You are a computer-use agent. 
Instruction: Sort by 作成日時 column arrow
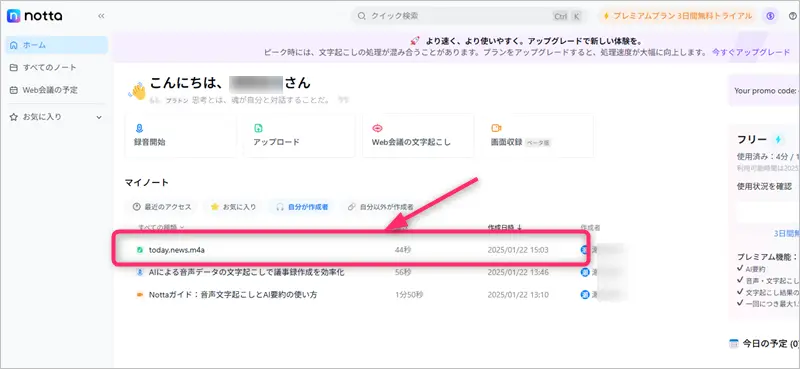pos(520,228)
